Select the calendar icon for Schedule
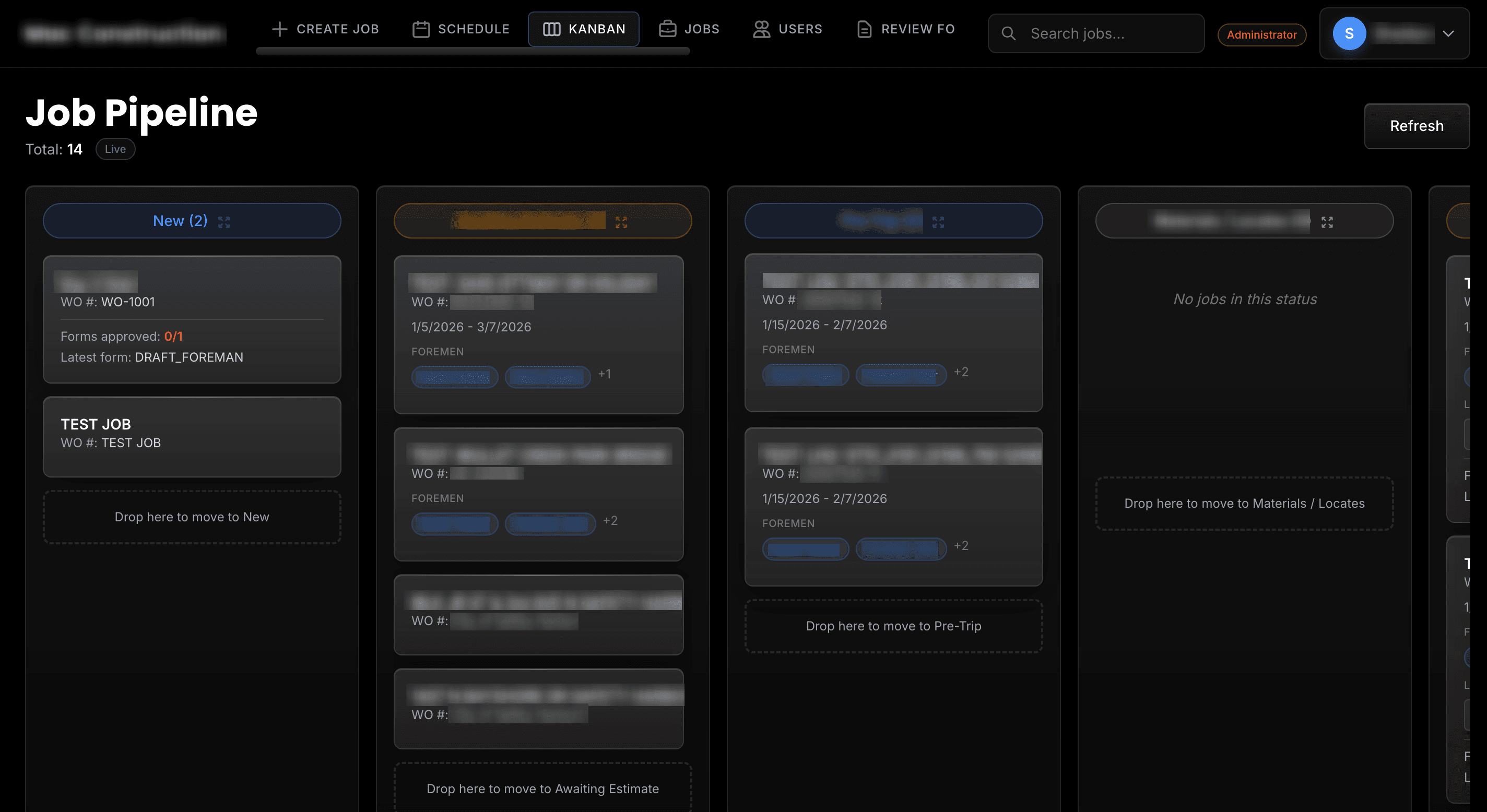 coord(421,29)
